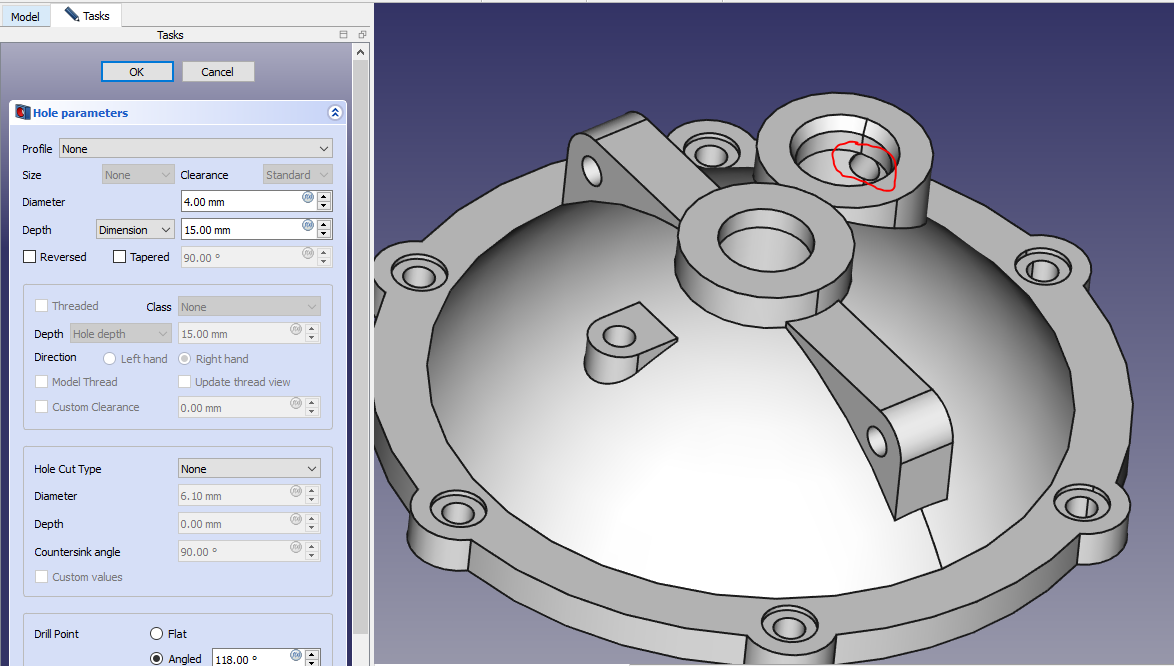Enable the Tapered checkbox
1174x666 pixels.
pos(120,257)
